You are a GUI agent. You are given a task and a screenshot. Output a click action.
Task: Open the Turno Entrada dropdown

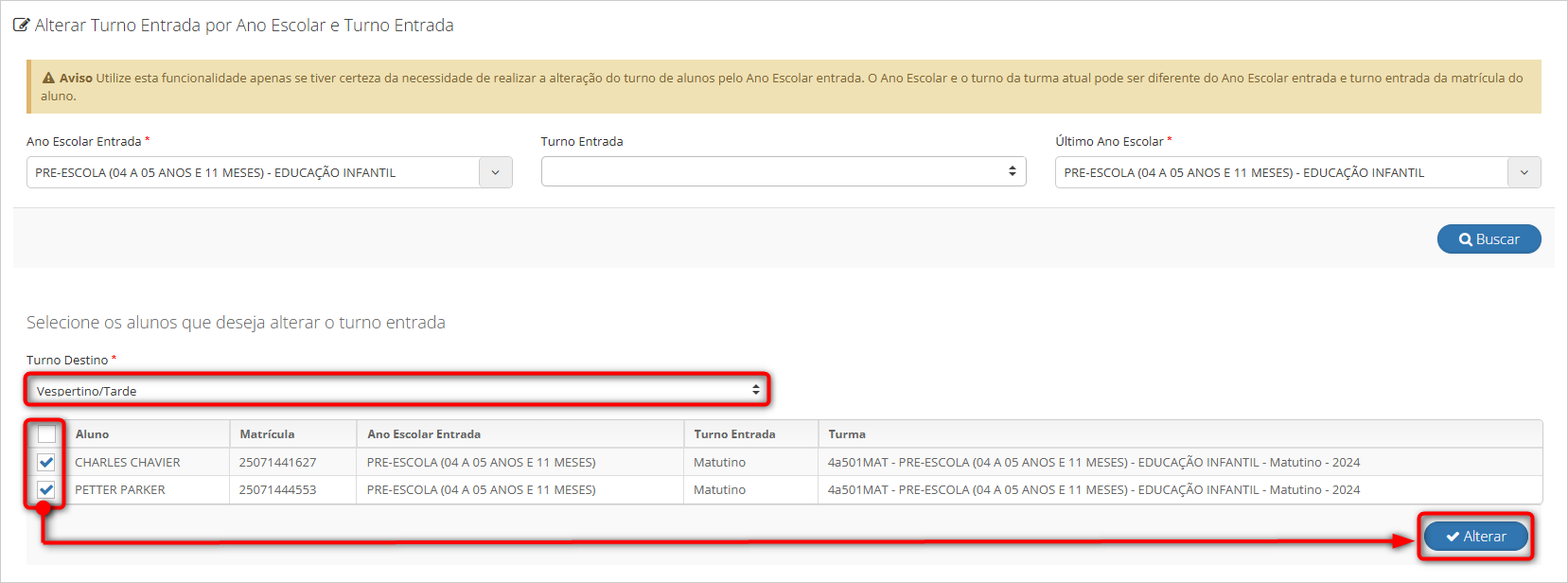(783, 171)
